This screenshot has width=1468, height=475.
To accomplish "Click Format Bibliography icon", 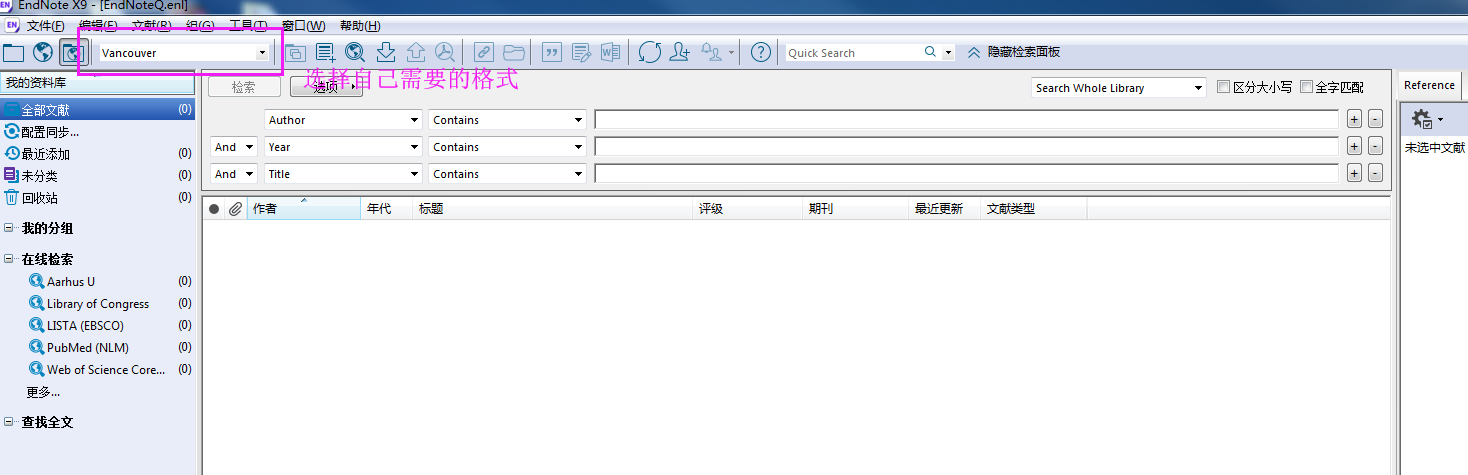I will tap(581, 52).
